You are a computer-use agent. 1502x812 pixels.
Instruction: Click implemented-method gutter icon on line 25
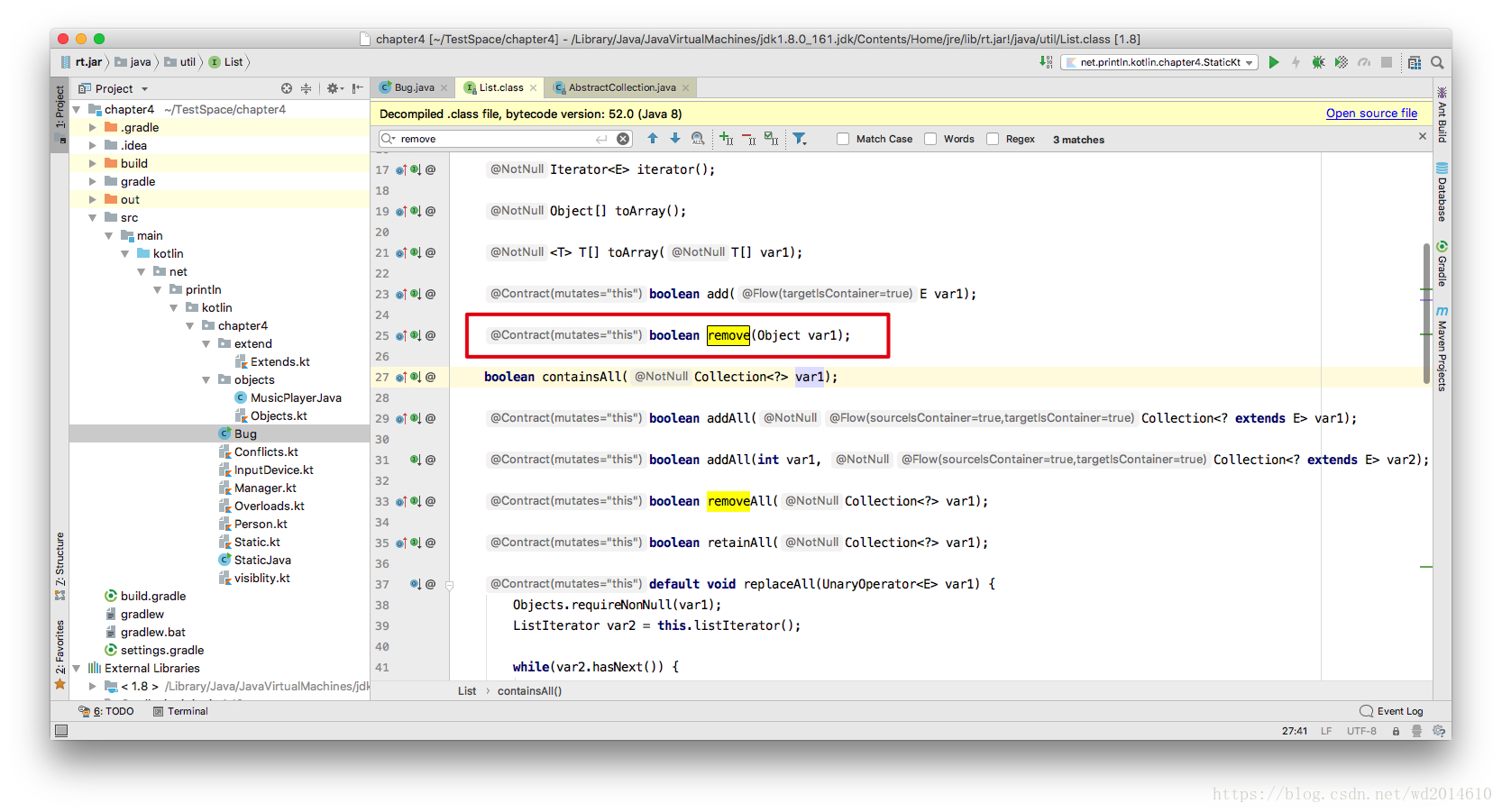(416, 335)
